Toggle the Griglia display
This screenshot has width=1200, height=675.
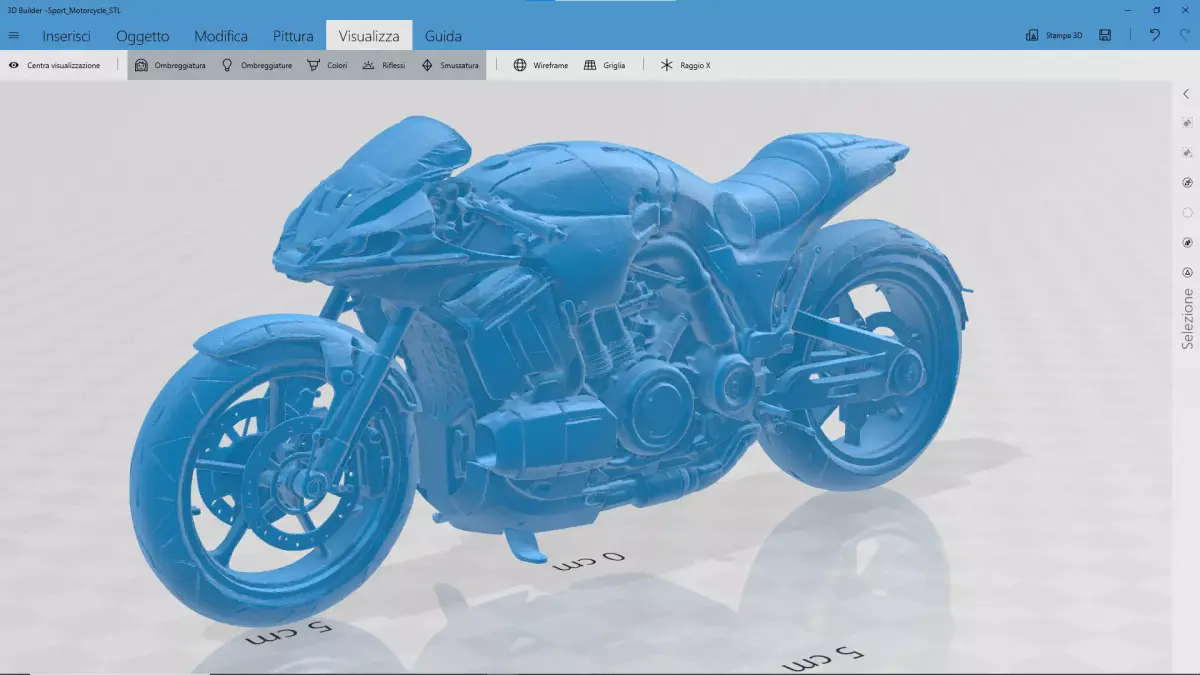tap(605, 65)
